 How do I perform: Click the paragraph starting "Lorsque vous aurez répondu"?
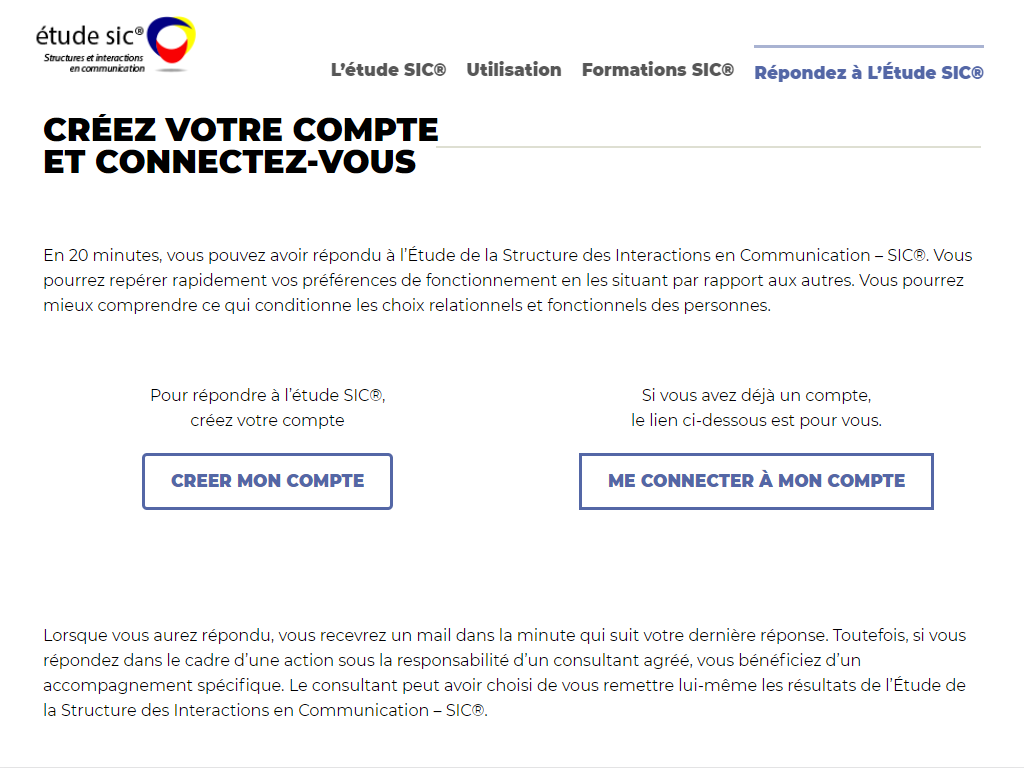pyautogui.click(x=505, y=673)
